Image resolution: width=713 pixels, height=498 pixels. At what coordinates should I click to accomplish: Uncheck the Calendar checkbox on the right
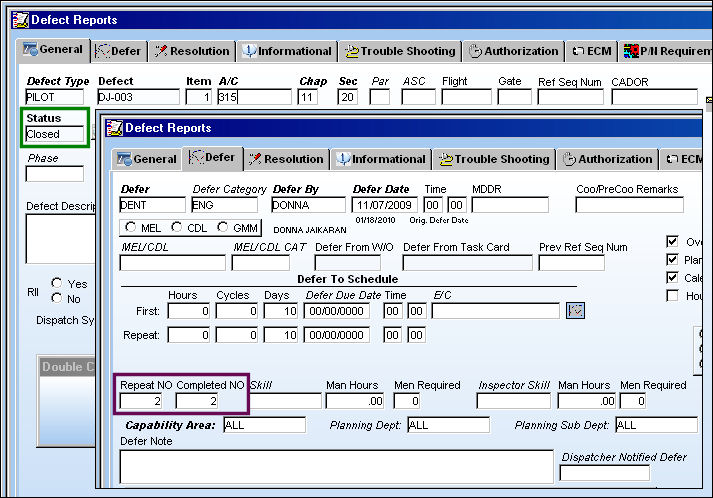[672, 277]
